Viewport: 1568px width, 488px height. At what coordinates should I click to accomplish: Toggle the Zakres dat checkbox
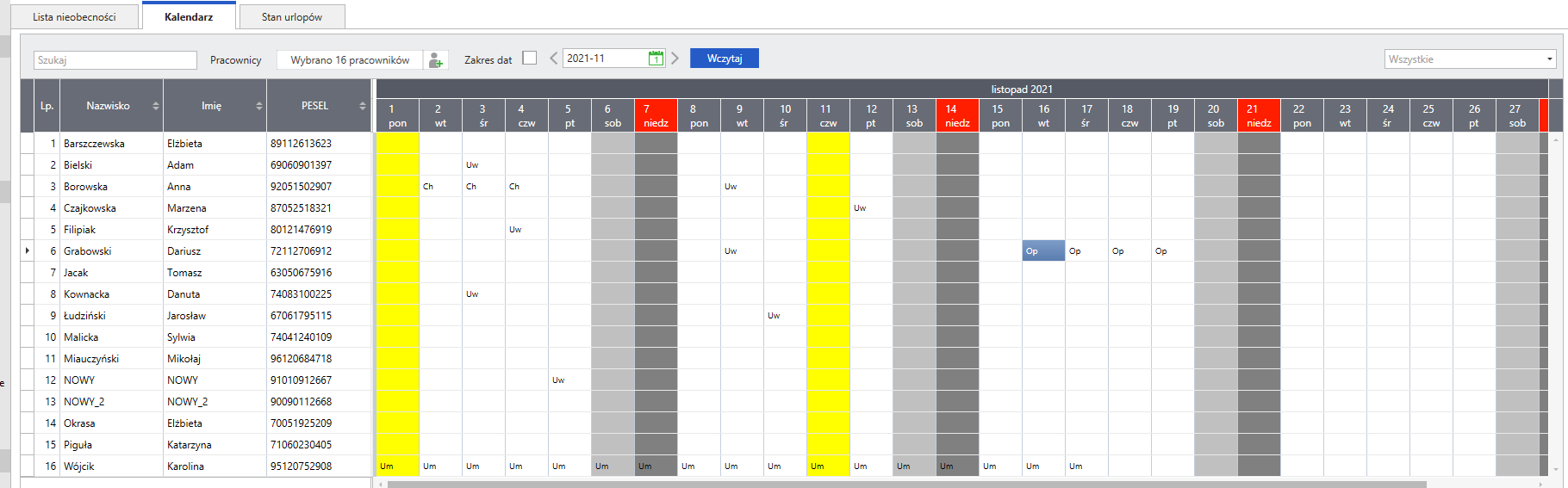pos(530,58)
